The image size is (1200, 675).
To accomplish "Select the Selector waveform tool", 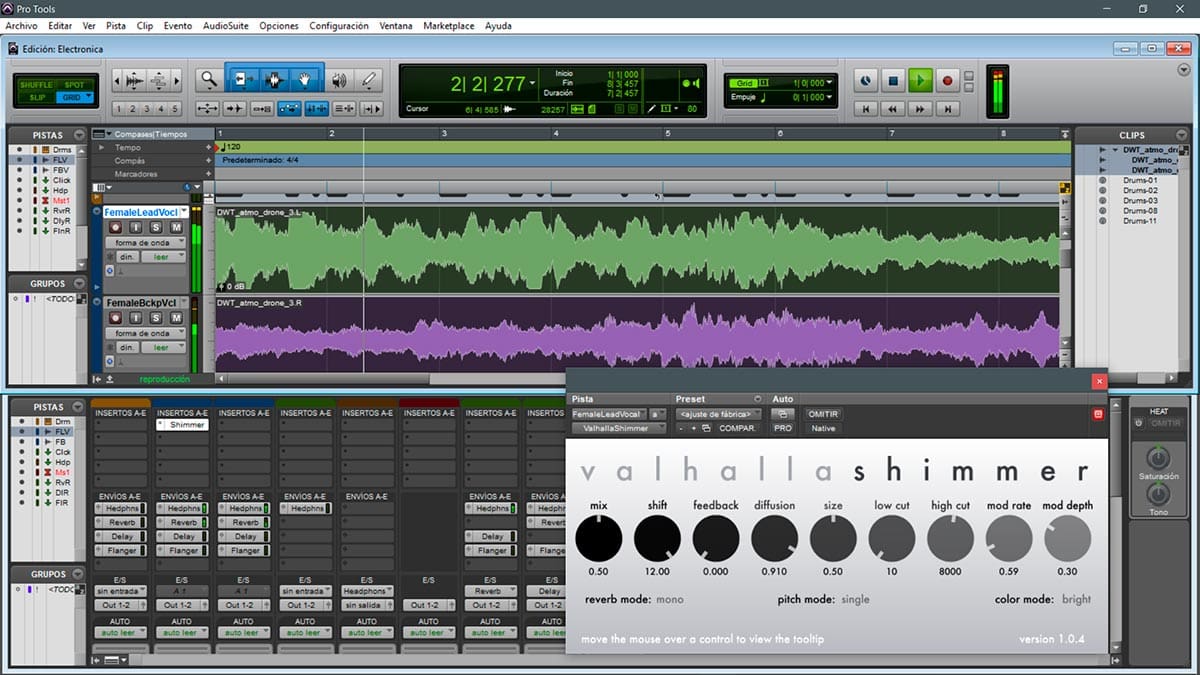I will click(273, 80).
